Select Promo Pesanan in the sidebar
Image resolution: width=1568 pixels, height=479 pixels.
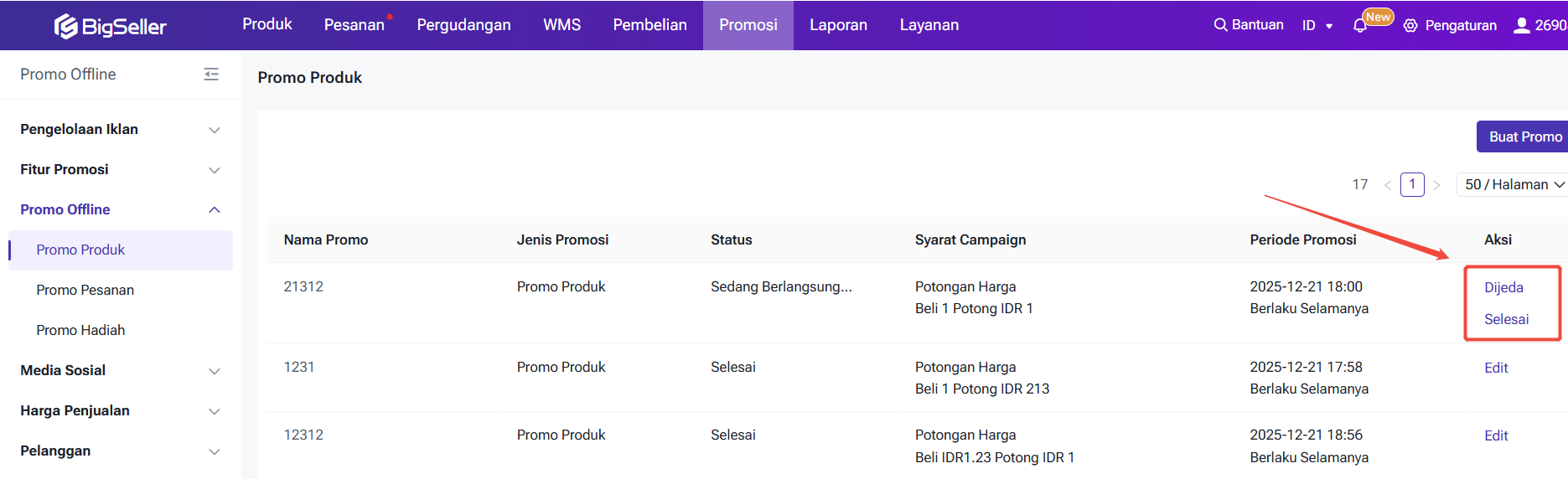pos(85,290)
